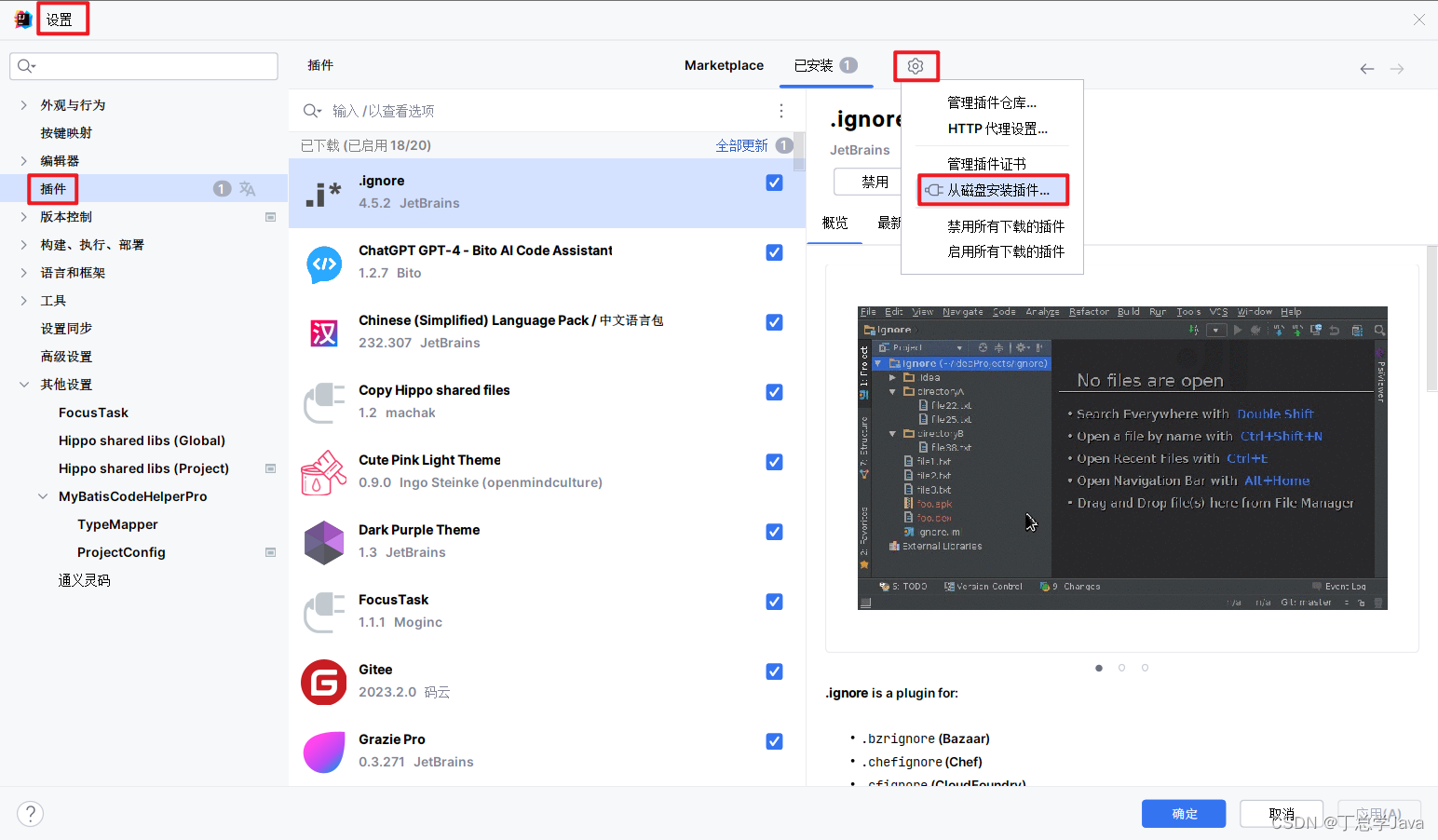This screenshot has height=840, width=1438.
Task: Click project icon beside Hippo shared libs (Project)
Action: coord(271,468)
